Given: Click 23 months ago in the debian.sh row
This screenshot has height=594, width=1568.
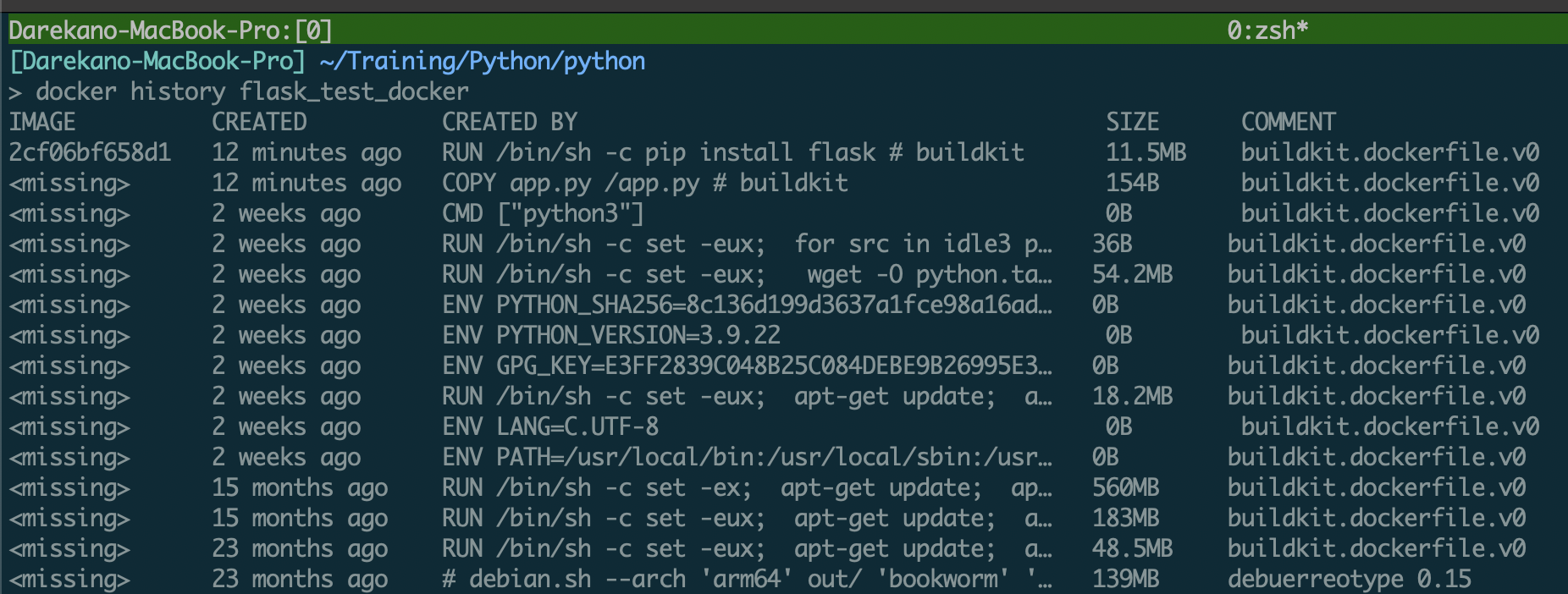Looking at the screenshot, I should [x=300, y=579].
